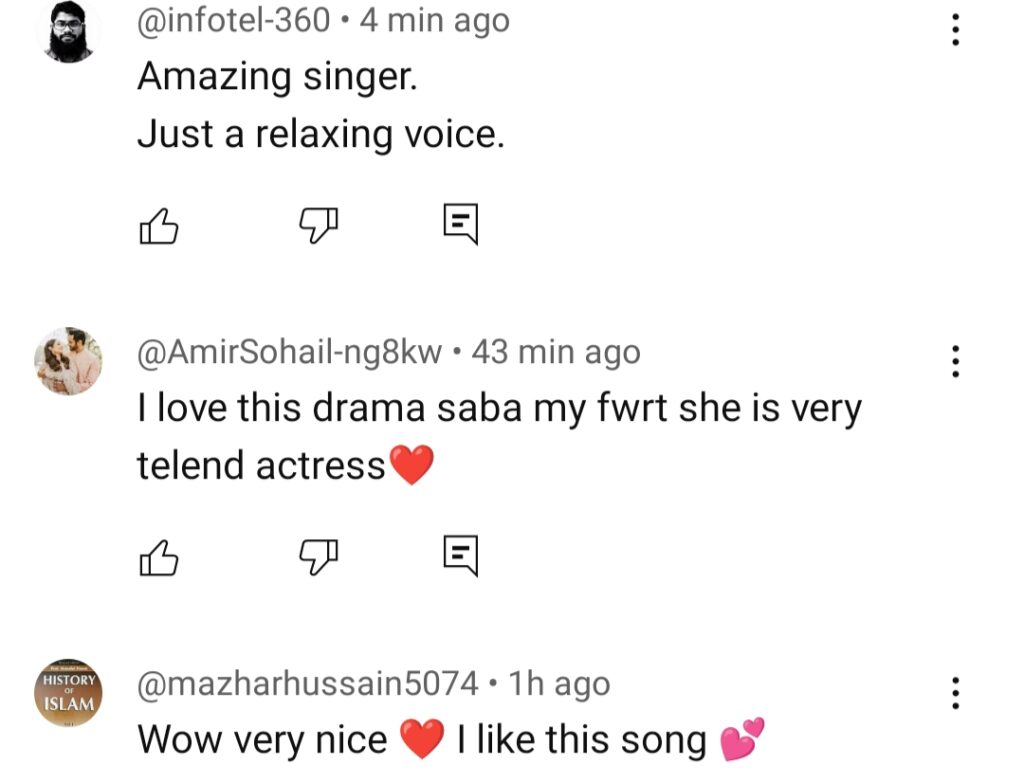Like the infotel-360 comment

[x=158, y=226]
